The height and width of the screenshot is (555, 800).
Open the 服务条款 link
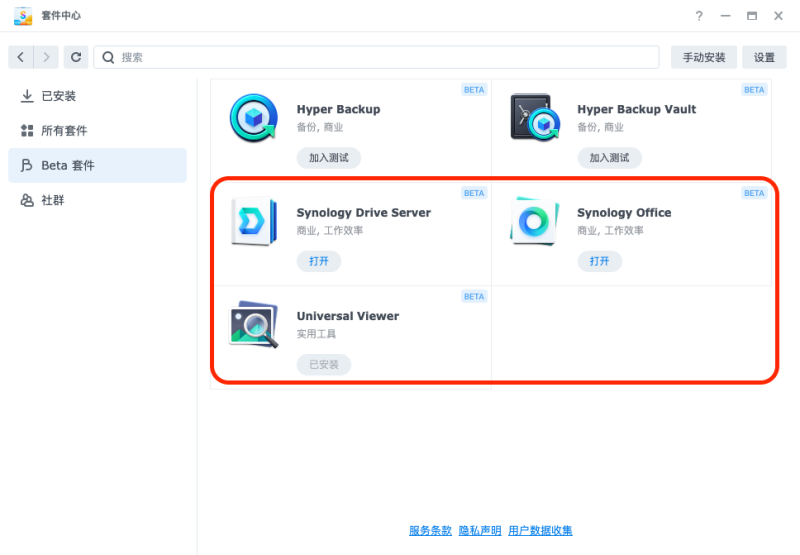[x=430, y=531]
